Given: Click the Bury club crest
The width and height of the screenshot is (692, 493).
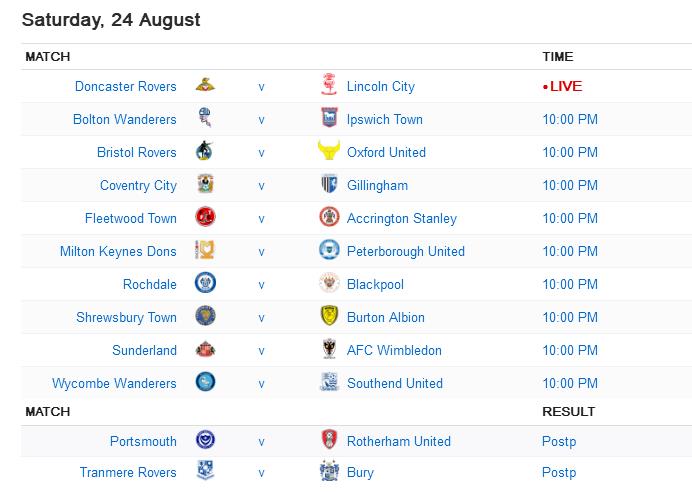Looking at the screenshot, I should 328,472.
